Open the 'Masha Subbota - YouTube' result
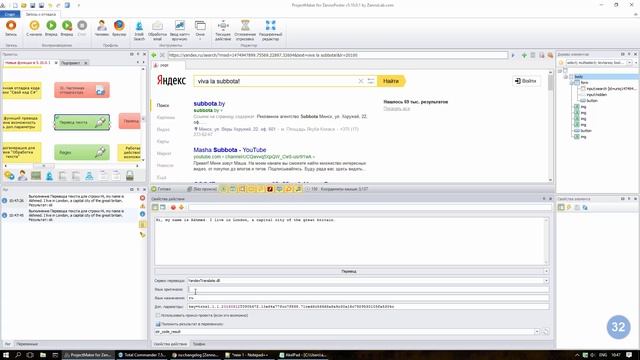 (229, 150)
